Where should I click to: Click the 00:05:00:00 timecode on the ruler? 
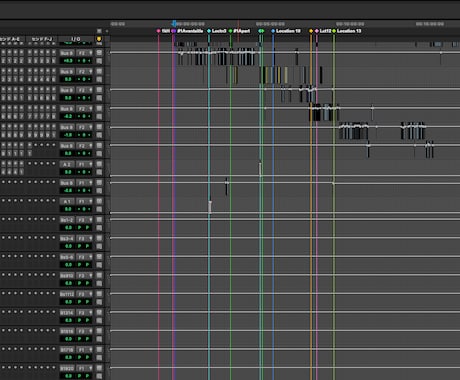pyautogui.click(x=270, y=24)
